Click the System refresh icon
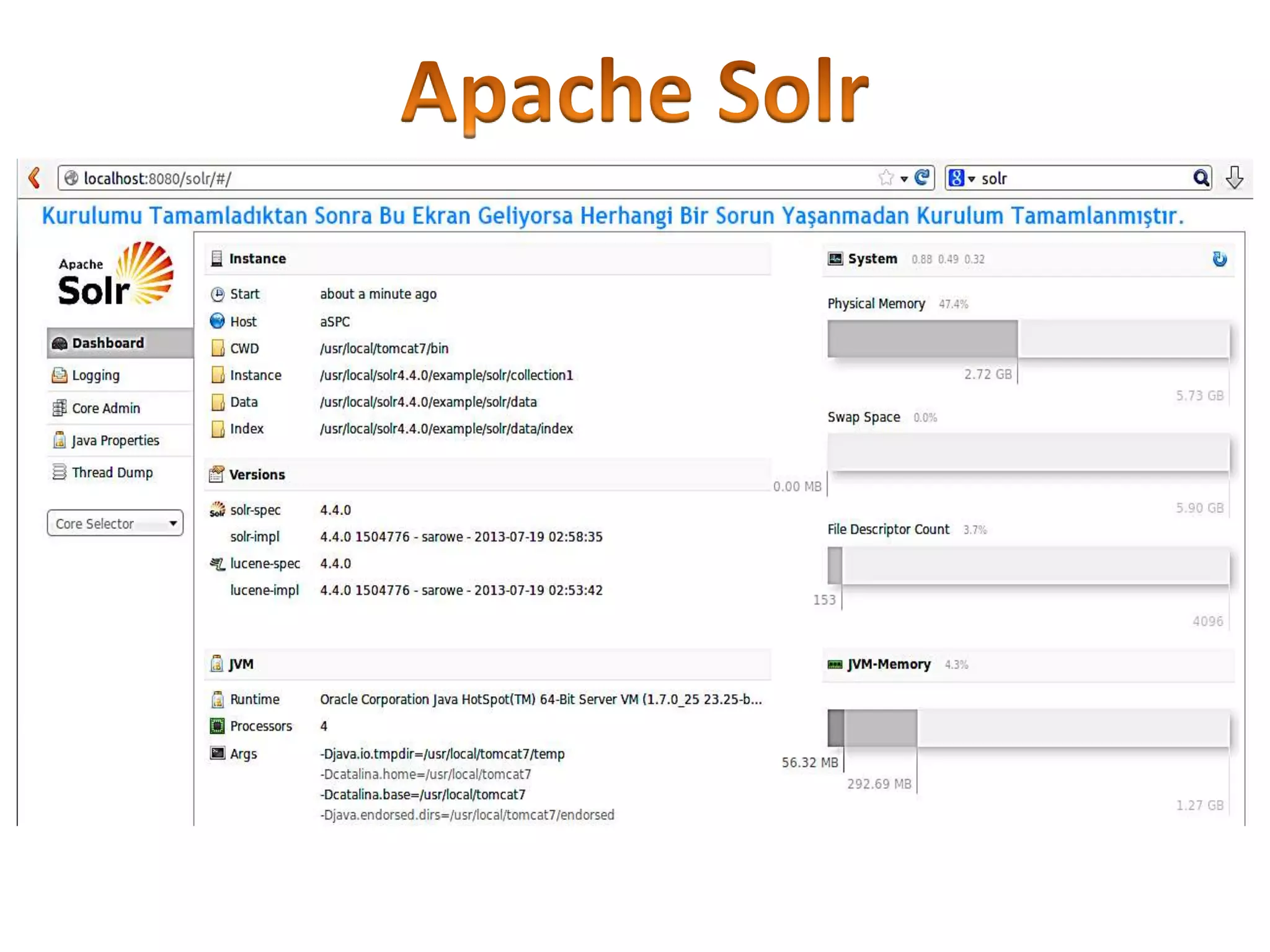This screenshot has height=952, width=1270. [1219, 259]
